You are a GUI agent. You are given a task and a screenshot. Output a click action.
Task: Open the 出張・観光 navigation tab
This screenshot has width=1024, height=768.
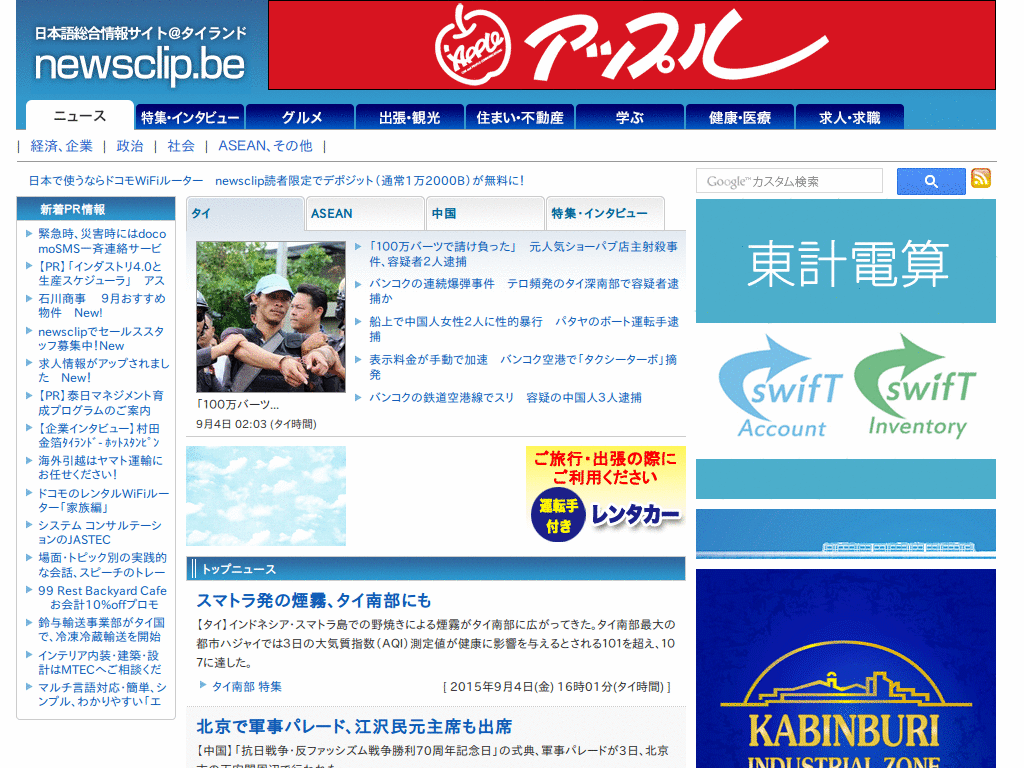tap(410, 118)
